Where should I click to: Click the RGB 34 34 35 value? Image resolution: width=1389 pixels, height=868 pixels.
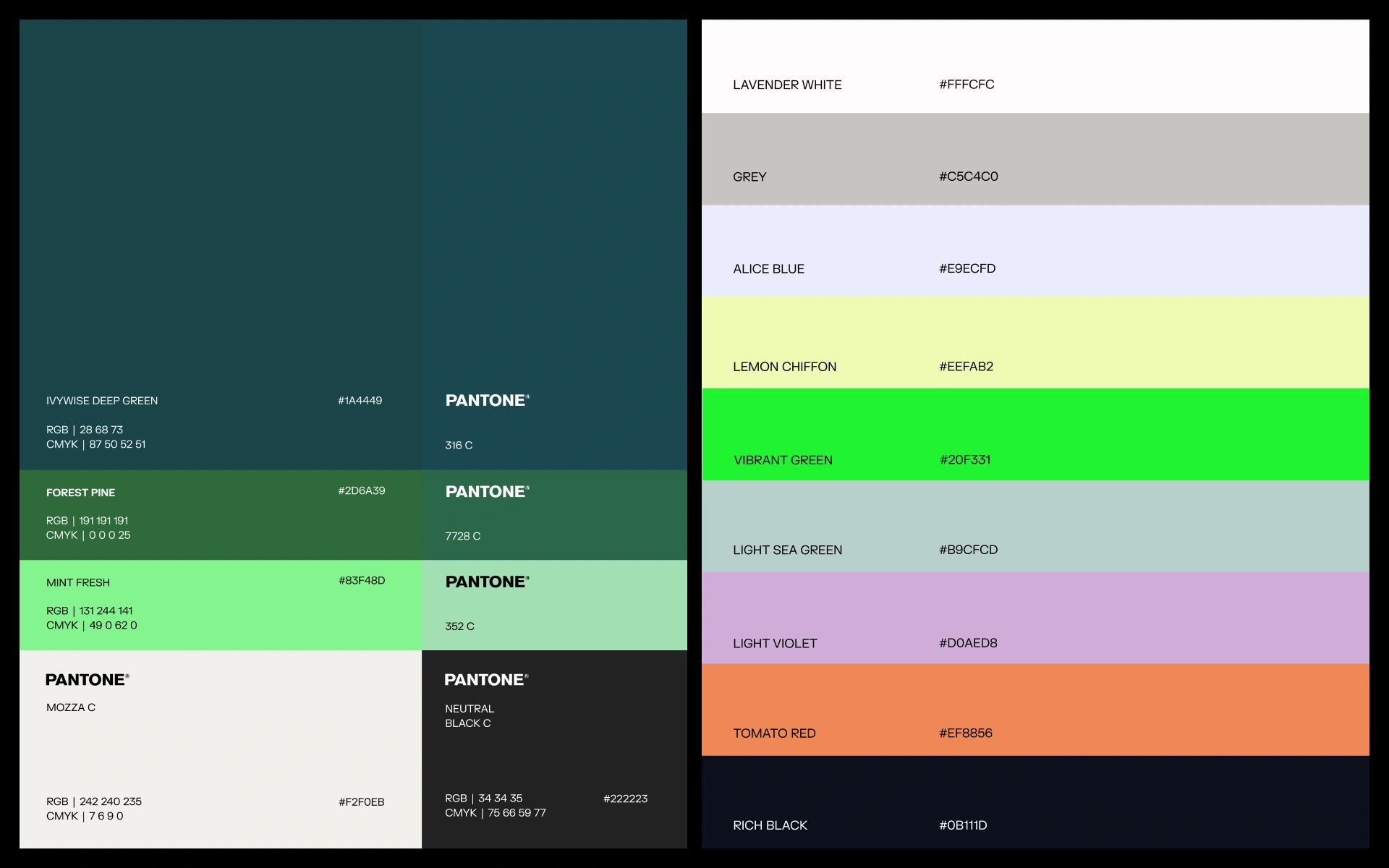click(x=484, y=799)
